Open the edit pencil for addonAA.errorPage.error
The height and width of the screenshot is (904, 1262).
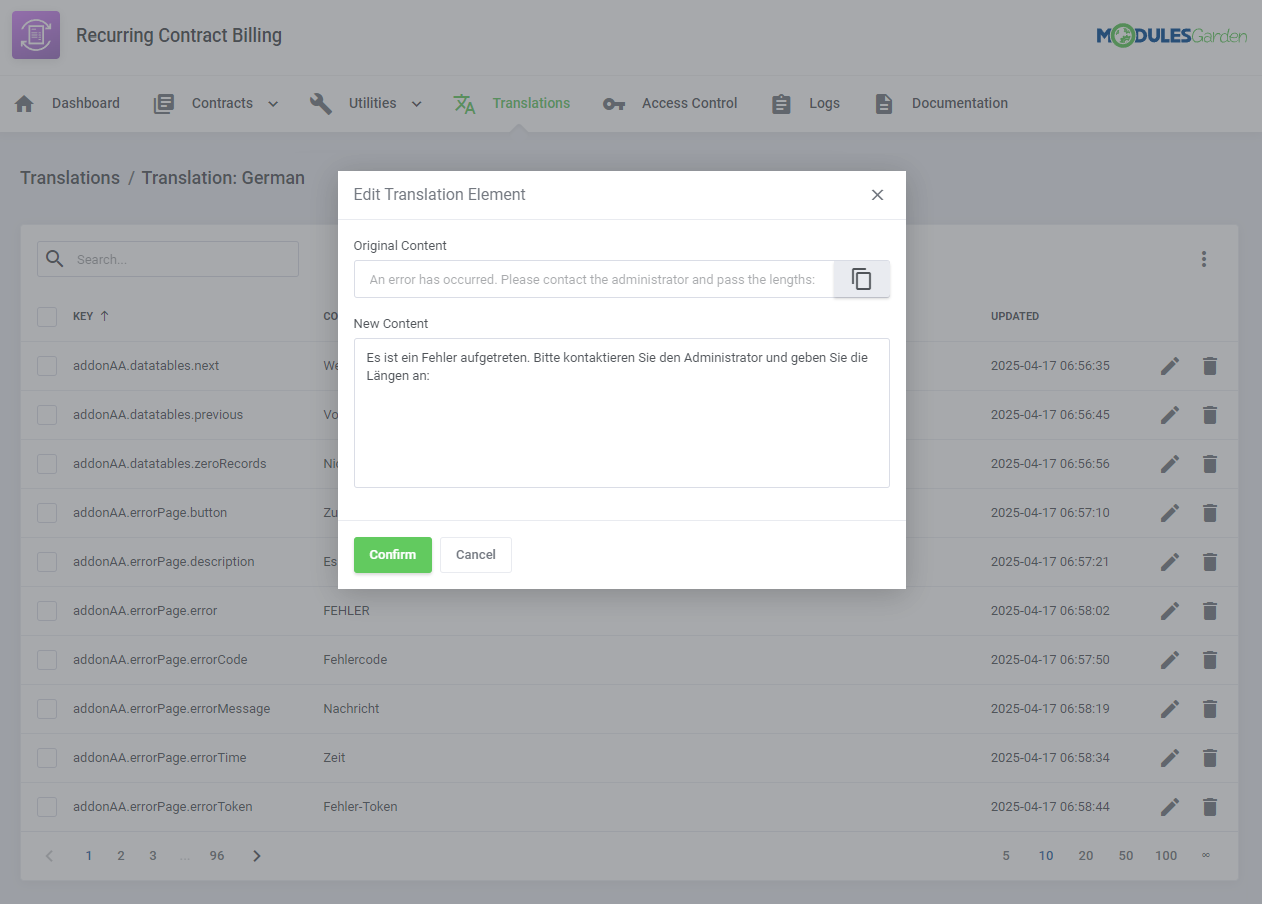click(x=1169, y=610)
